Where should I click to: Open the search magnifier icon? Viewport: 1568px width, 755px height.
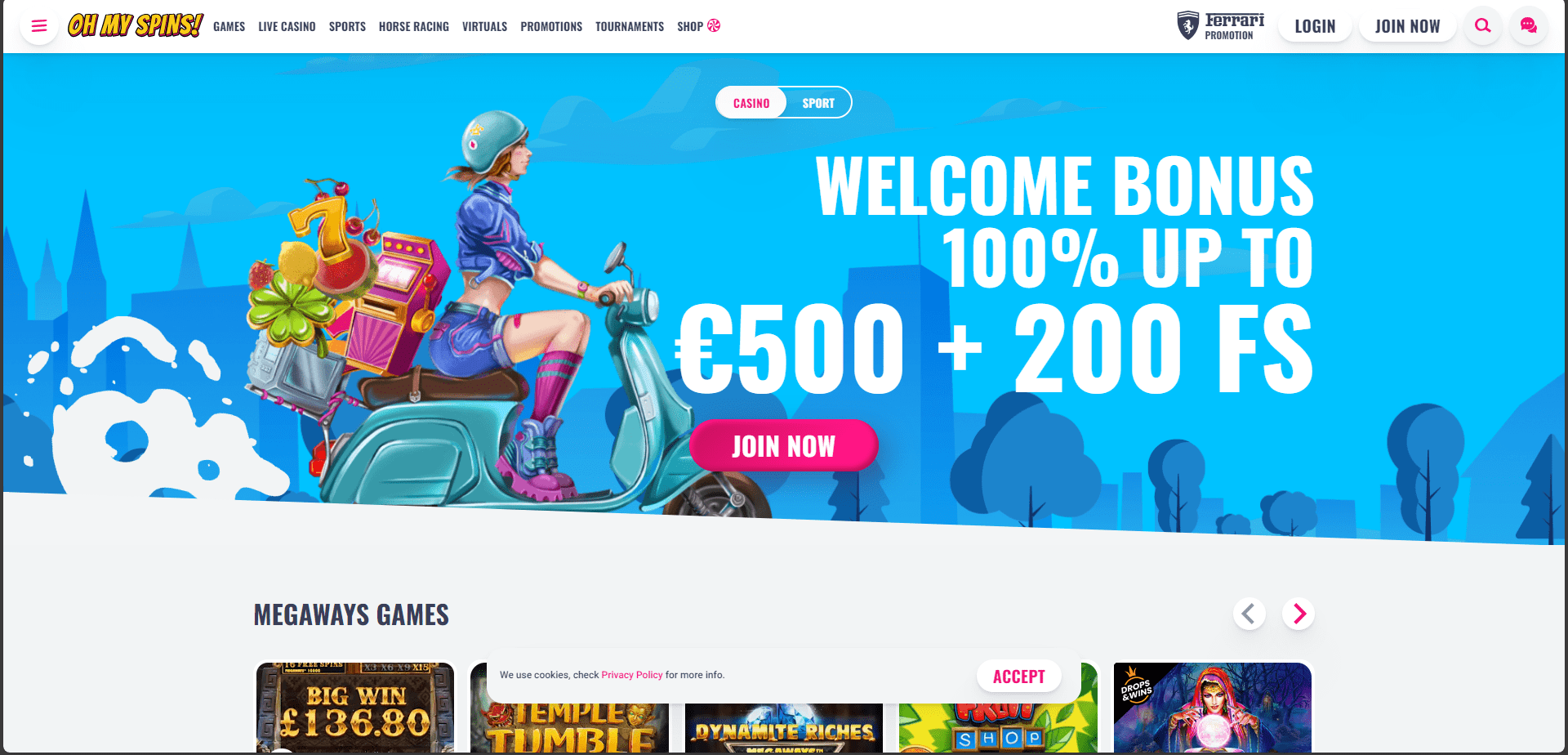click(1482, 26)
